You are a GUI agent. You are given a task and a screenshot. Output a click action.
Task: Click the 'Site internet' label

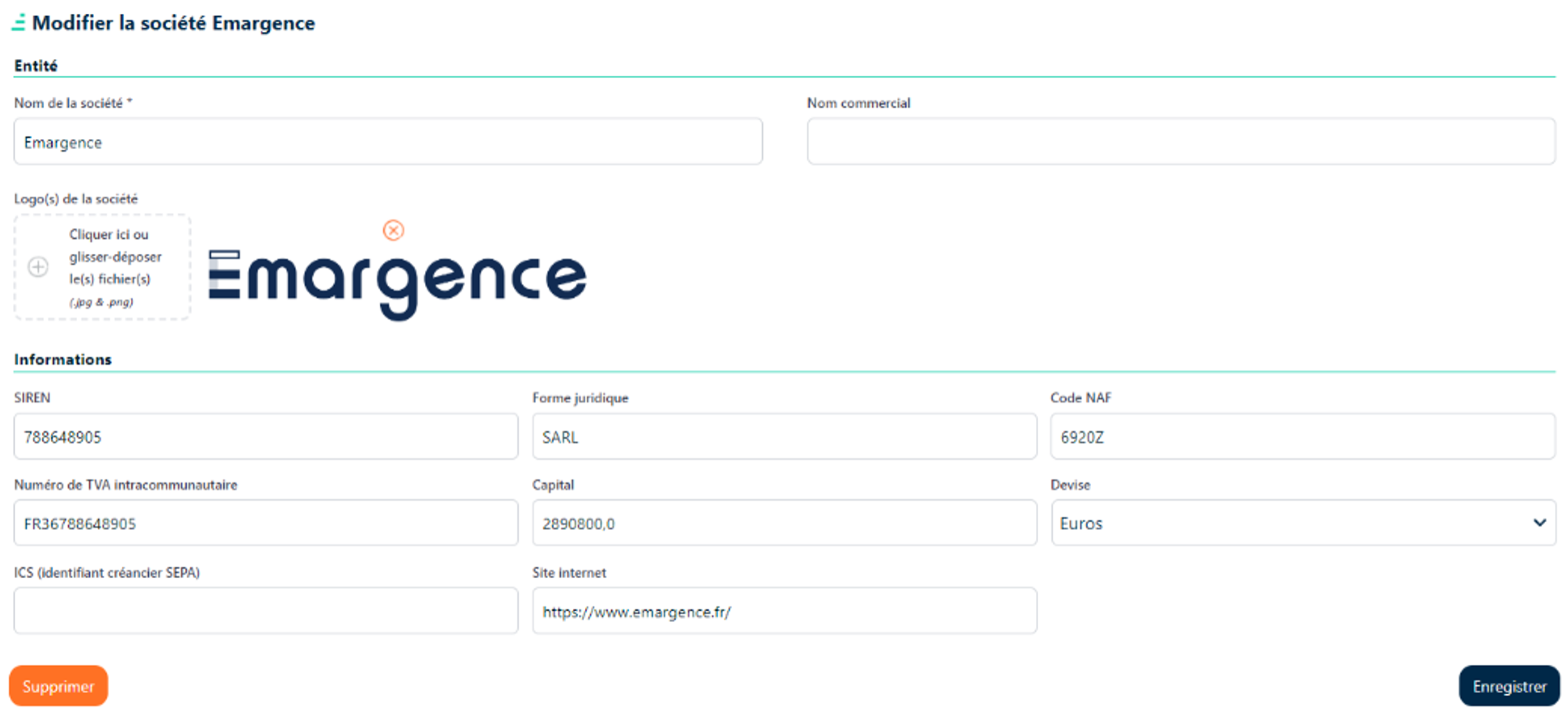coord(569,573)
